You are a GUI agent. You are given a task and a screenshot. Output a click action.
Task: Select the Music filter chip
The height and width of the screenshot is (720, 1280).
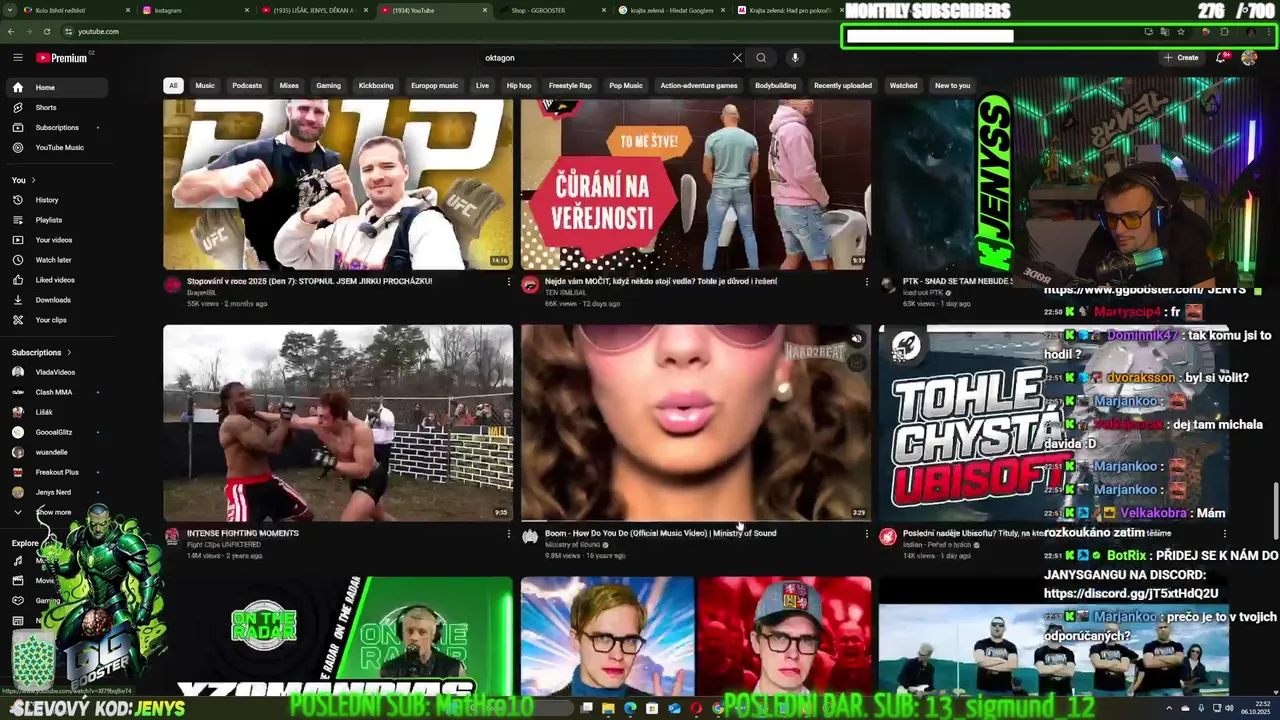coord(205,86)
